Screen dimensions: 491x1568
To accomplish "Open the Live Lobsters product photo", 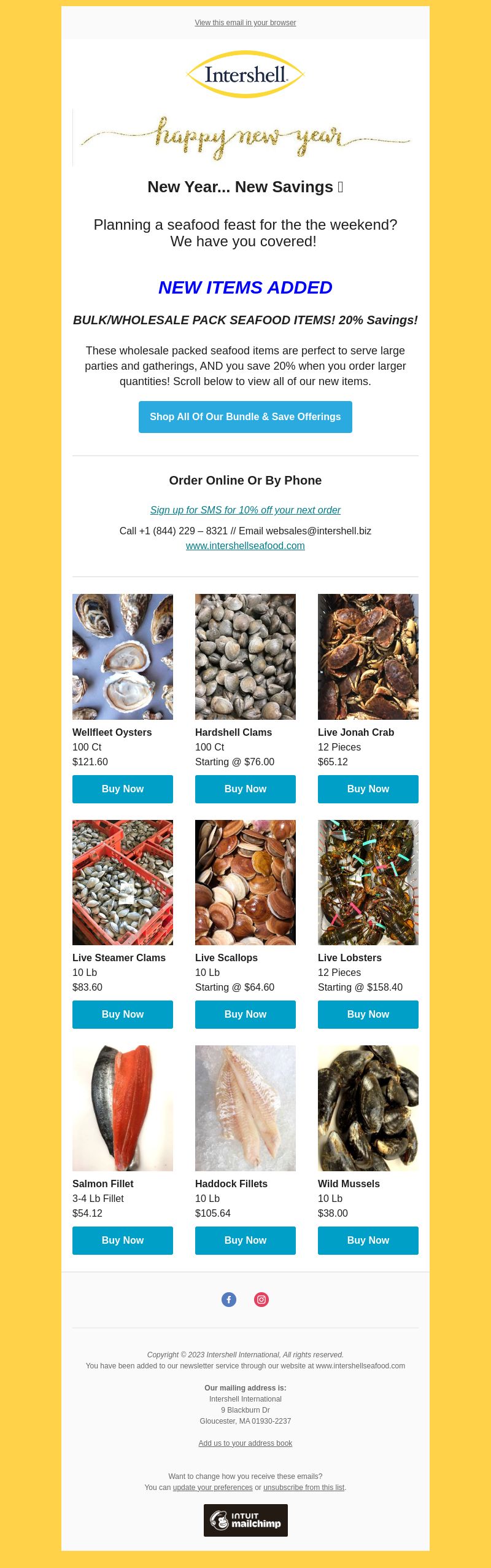I will (x=368, y=883).
